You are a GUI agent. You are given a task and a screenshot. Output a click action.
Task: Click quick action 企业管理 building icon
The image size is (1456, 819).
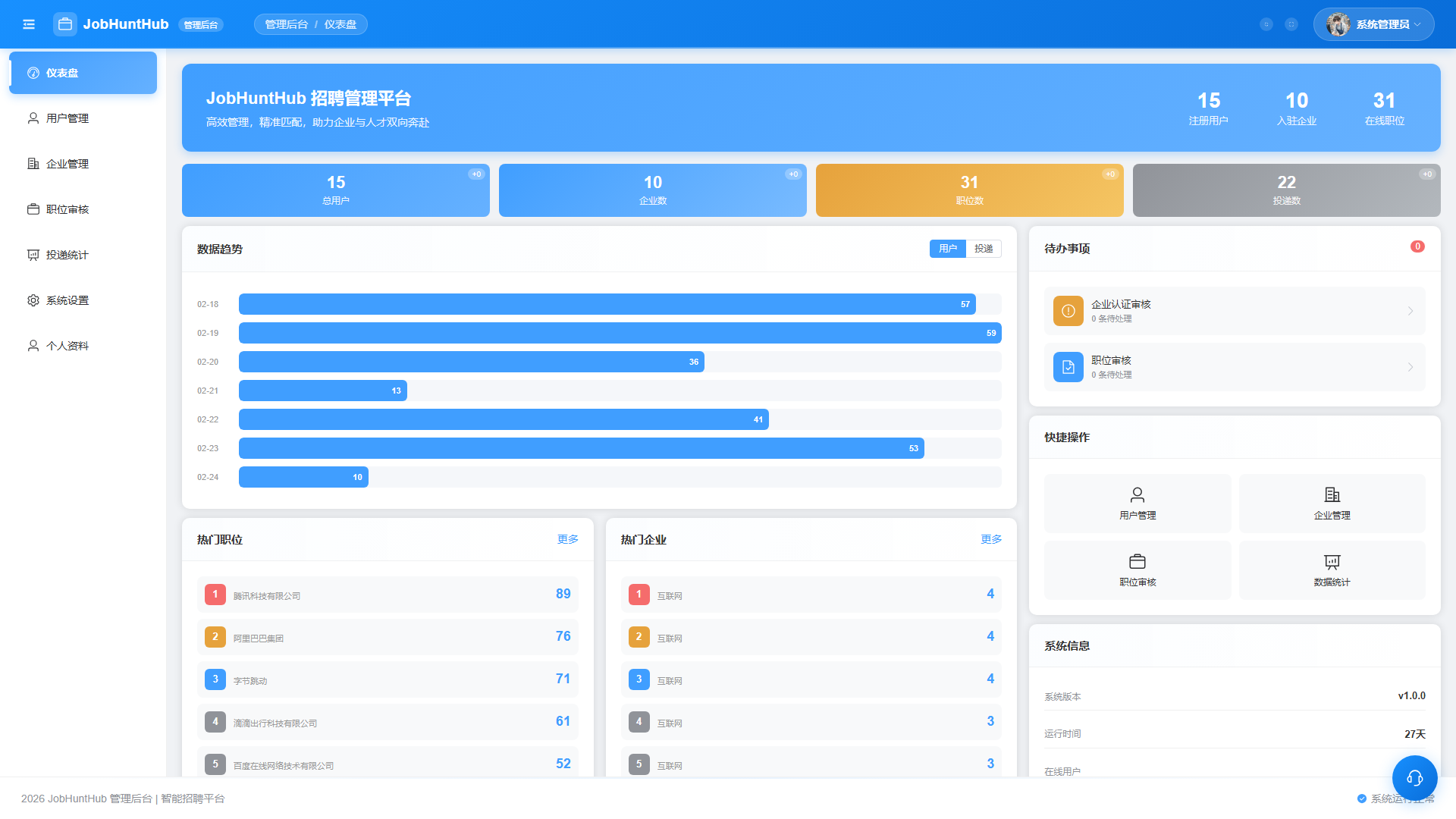pos(1332,495)
